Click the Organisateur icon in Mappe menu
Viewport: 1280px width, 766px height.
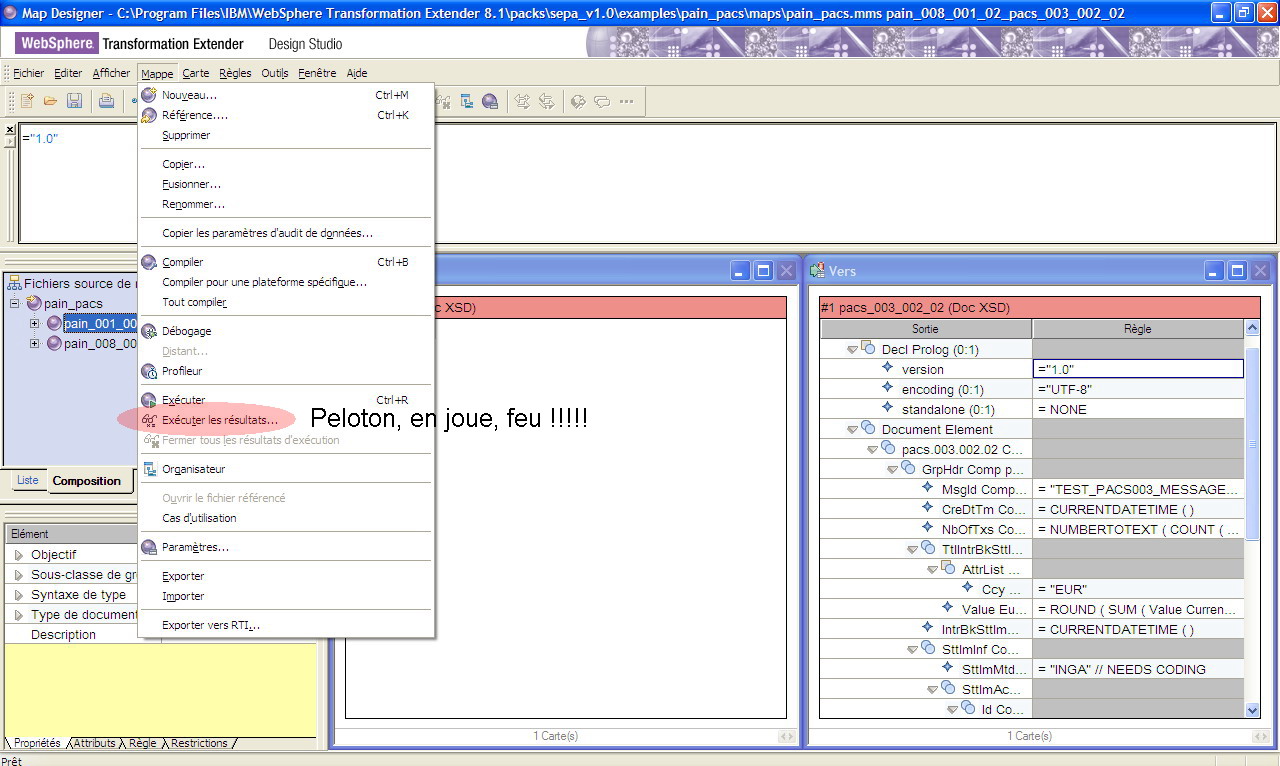149,469
